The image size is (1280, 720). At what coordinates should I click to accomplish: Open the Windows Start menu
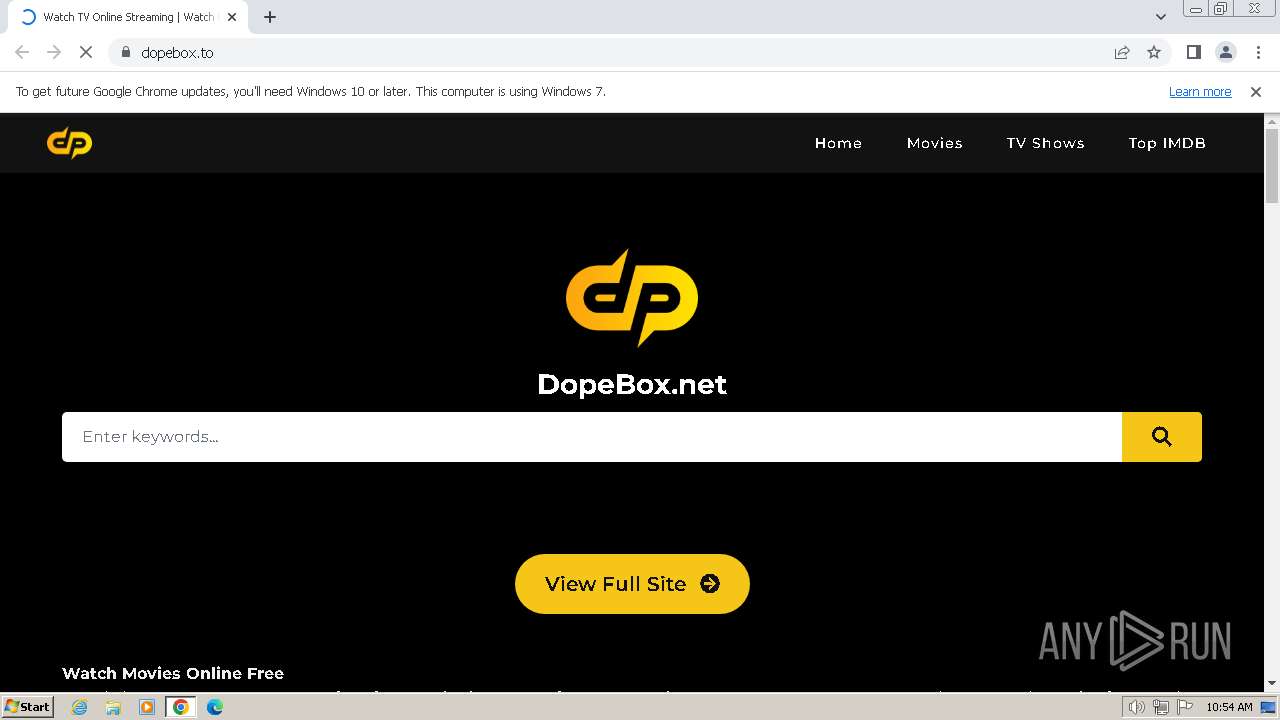[x=27, y=707]
